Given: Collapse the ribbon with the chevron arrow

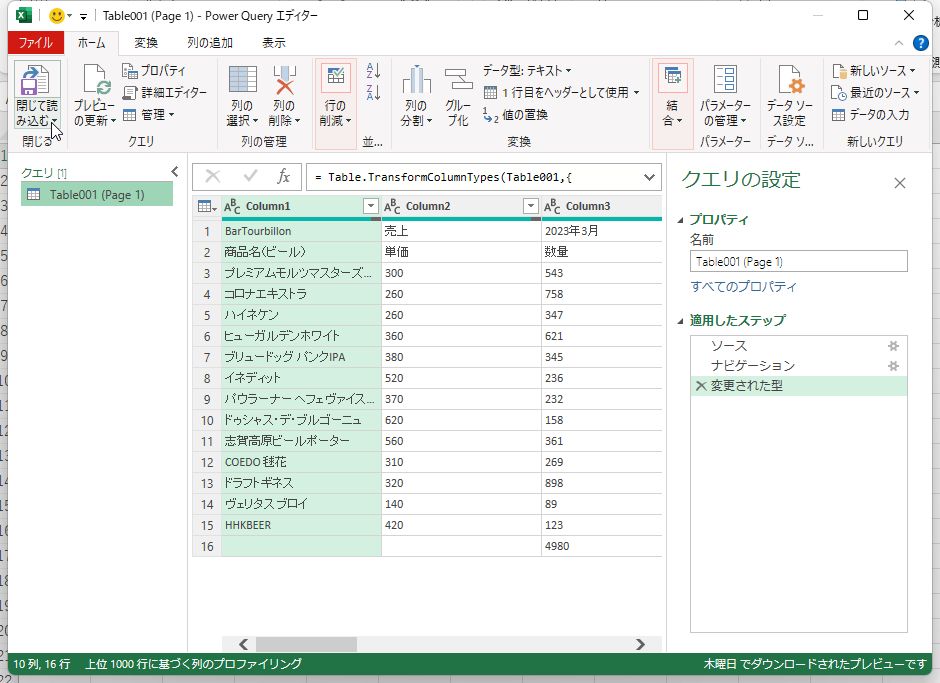Looking at the screenshot, I should coord(899,42).
